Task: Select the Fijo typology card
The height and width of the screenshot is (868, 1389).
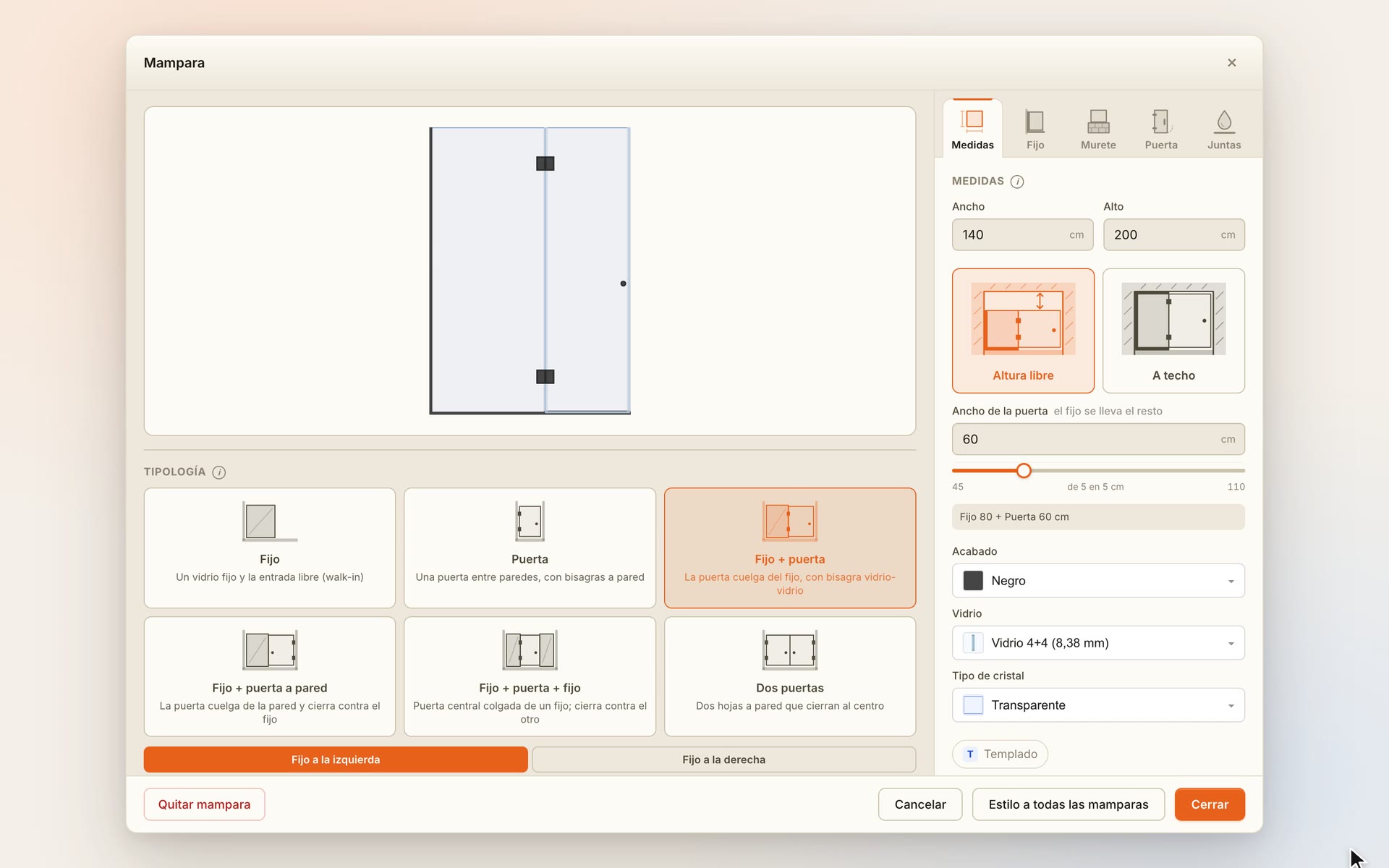Action: 270,548
